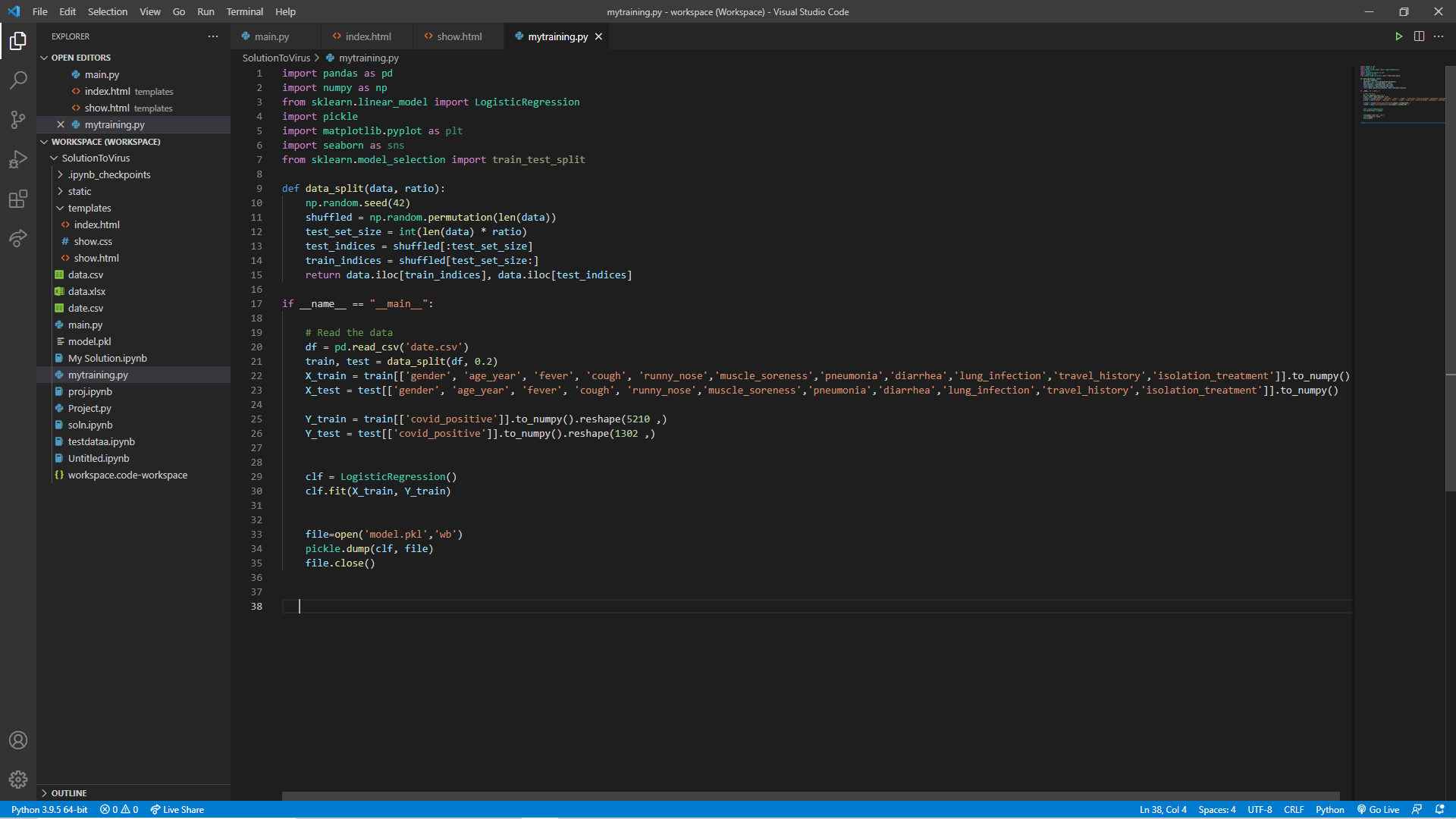Split the editor to the right

point(1419,36)
